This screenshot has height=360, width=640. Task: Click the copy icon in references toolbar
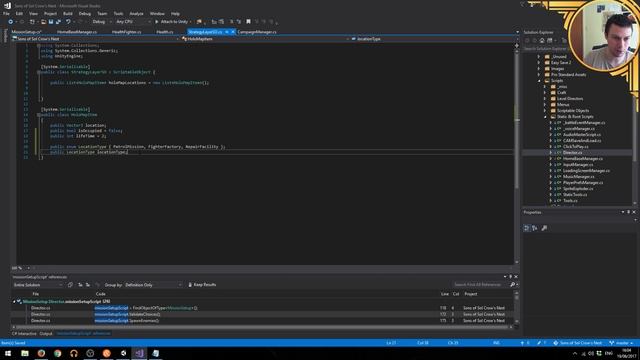click(x=70, y=285)
